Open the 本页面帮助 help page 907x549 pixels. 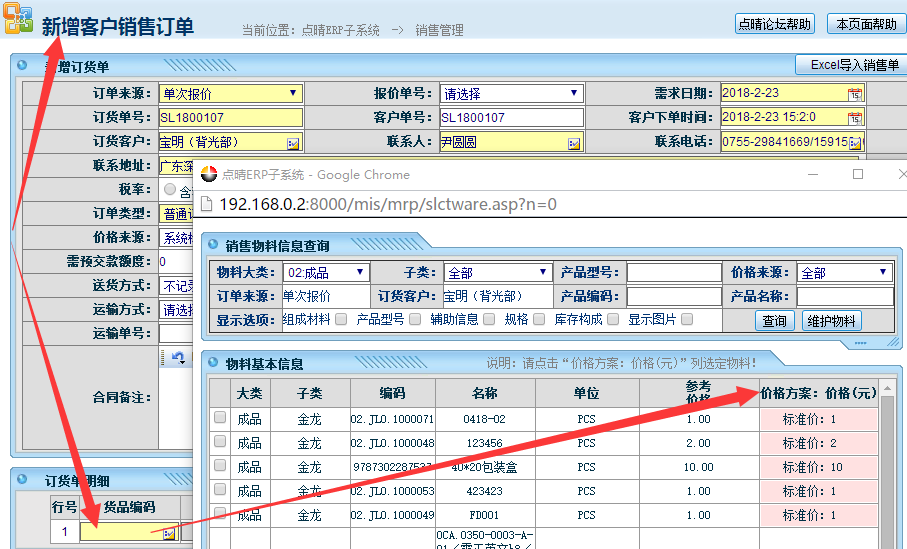[x=866, y=24]
